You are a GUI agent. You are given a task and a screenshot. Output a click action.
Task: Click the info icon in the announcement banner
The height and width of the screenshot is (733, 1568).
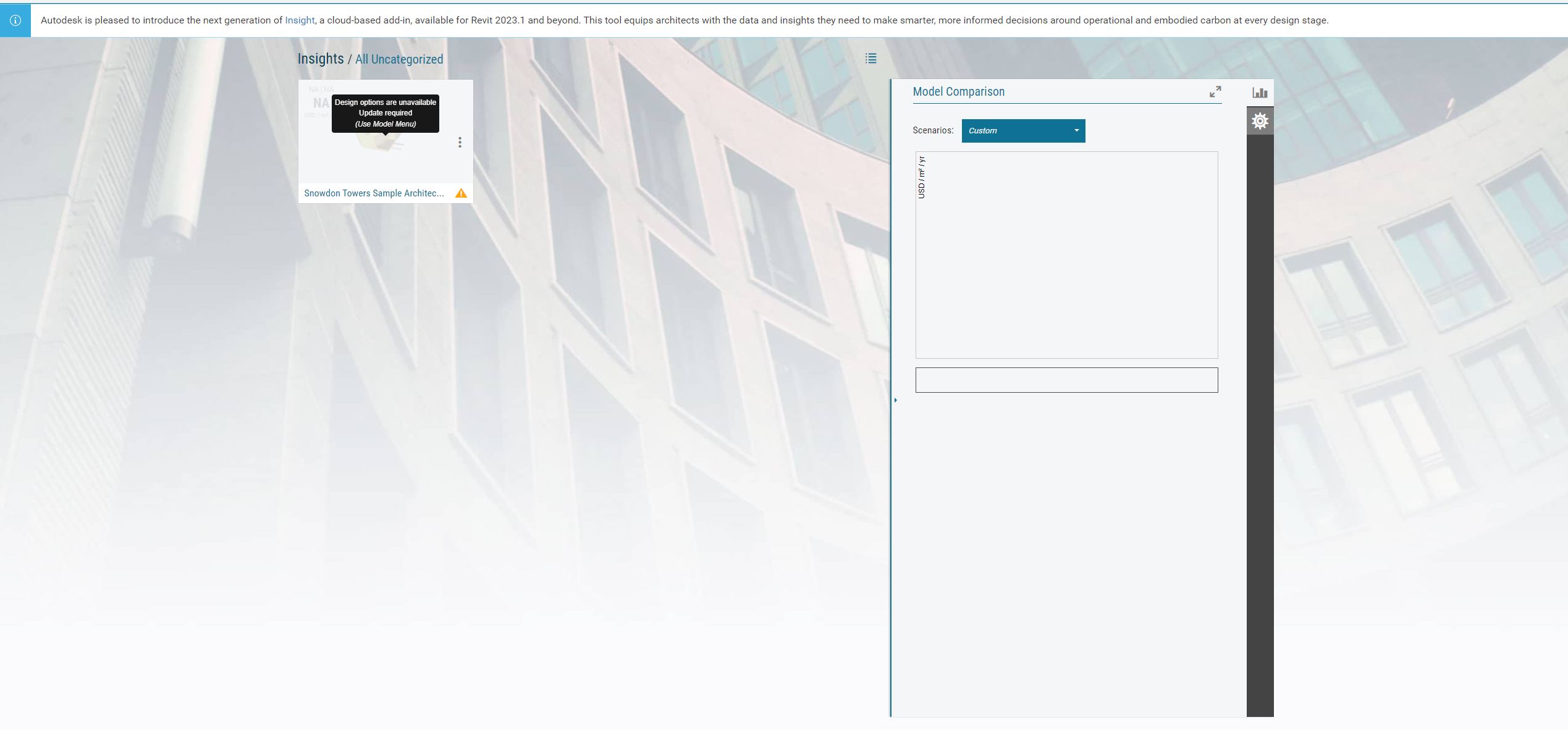tap(15, 20)
